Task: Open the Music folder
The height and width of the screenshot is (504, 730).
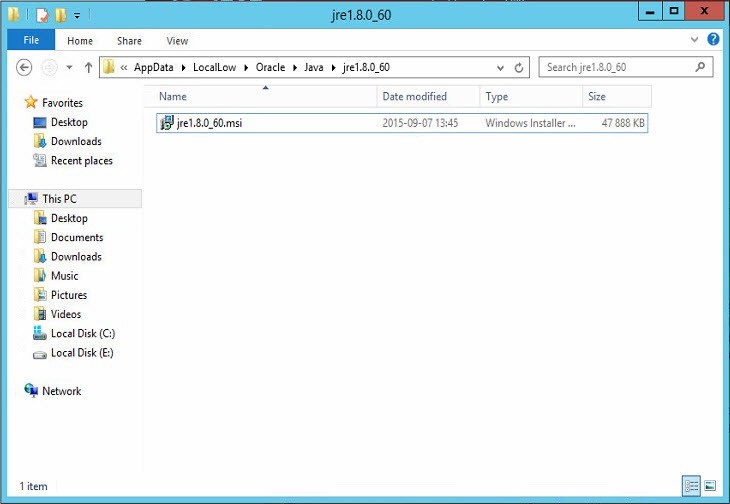Action: tap(64, 276)
